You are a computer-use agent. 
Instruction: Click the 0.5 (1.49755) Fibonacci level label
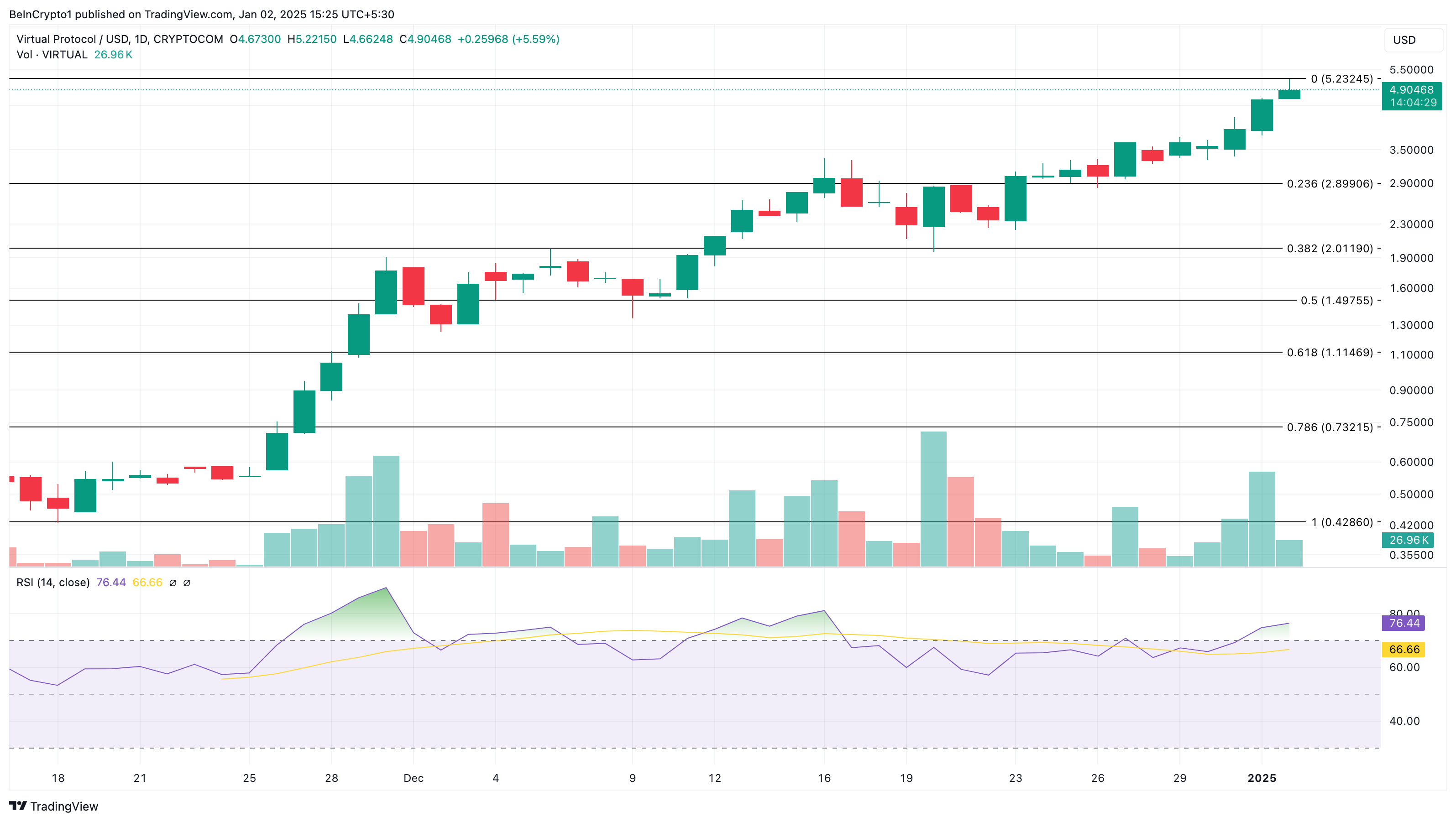(x=1336, y=301)
